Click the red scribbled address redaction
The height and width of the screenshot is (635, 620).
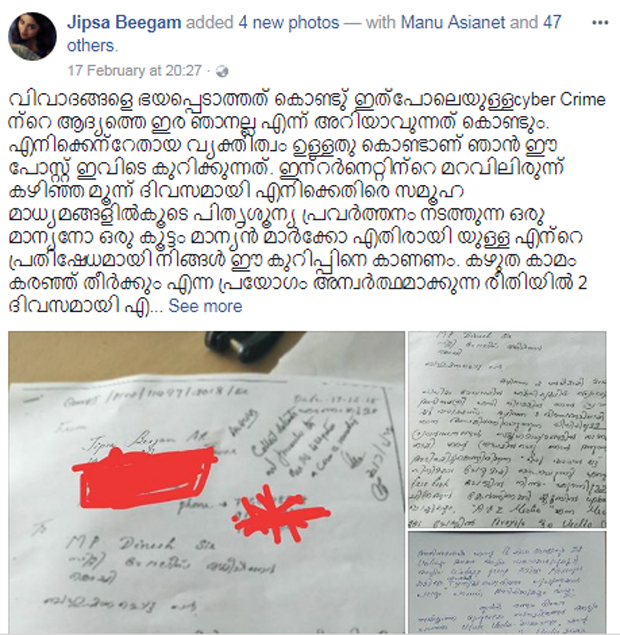pos(145,475)
